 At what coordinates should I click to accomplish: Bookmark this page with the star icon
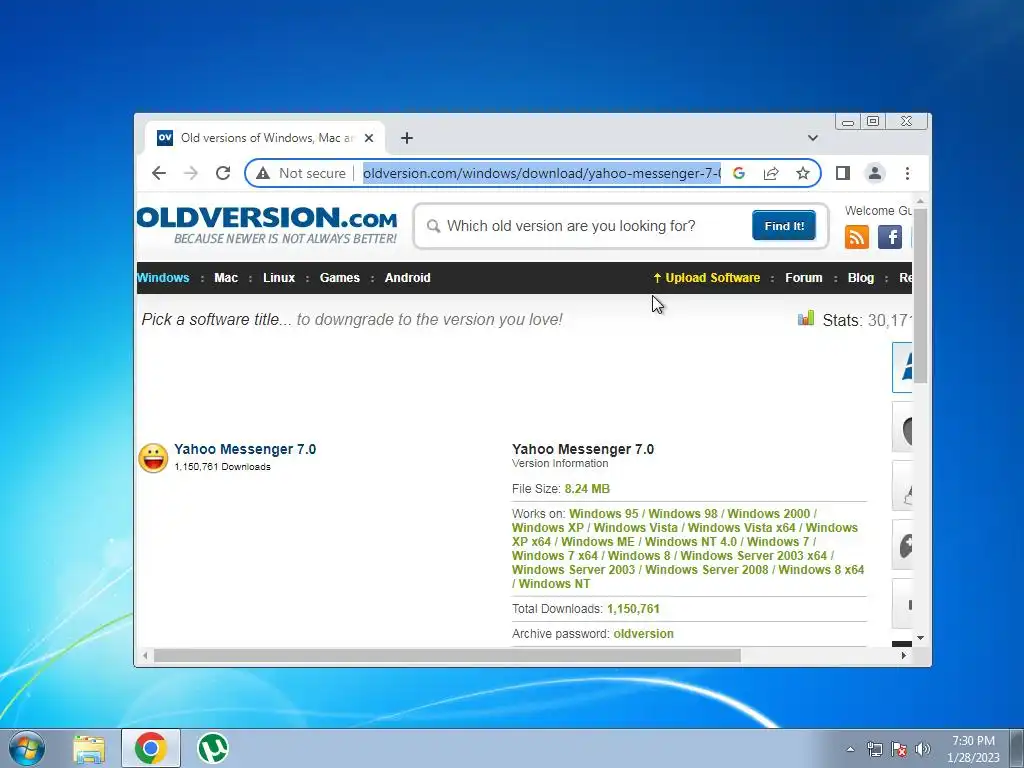pyautogui.click(x=803, y=173)
